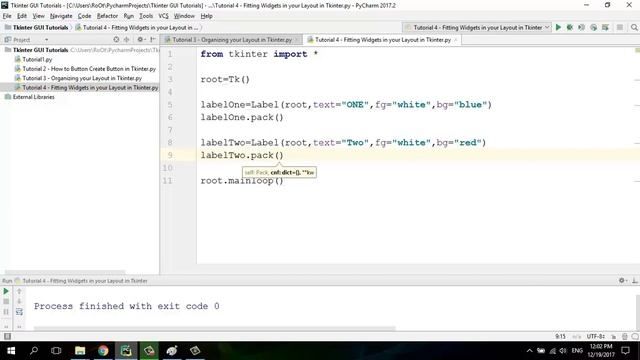Click taskbar clock showing 12:02 PM
The width and height of the screenshot is (640, 360).
(x=601, y=351)
